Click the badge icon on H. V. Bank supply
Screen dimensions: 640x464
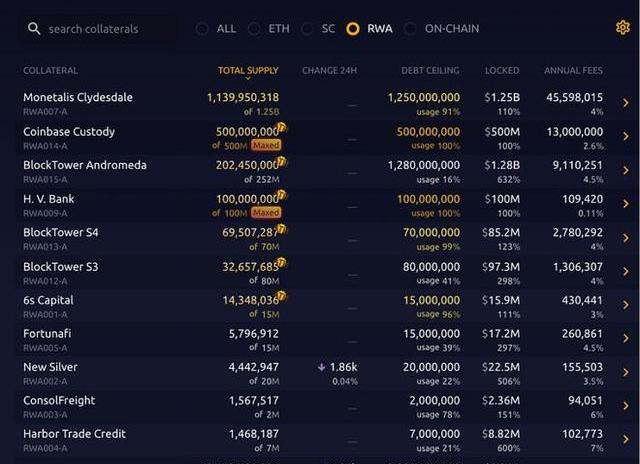tap(283, 196)
